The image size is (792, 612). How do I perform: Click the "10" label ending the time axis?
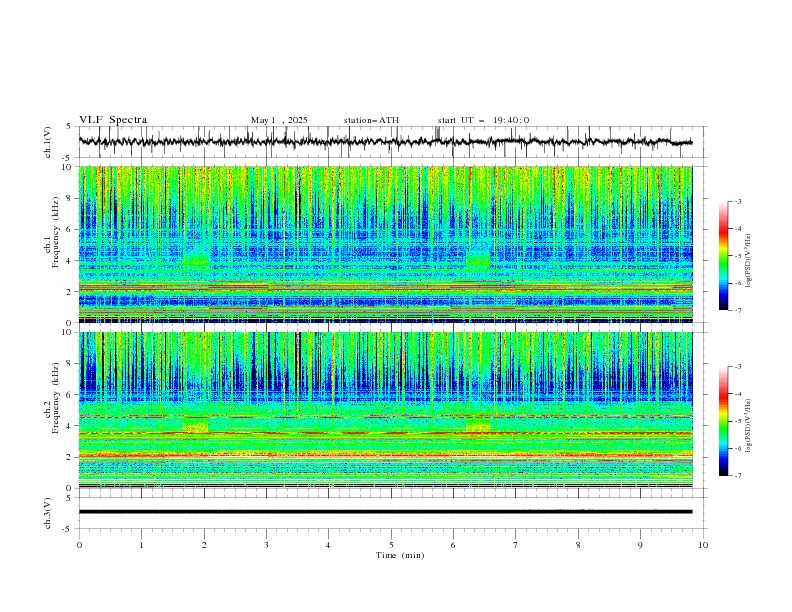703,545
